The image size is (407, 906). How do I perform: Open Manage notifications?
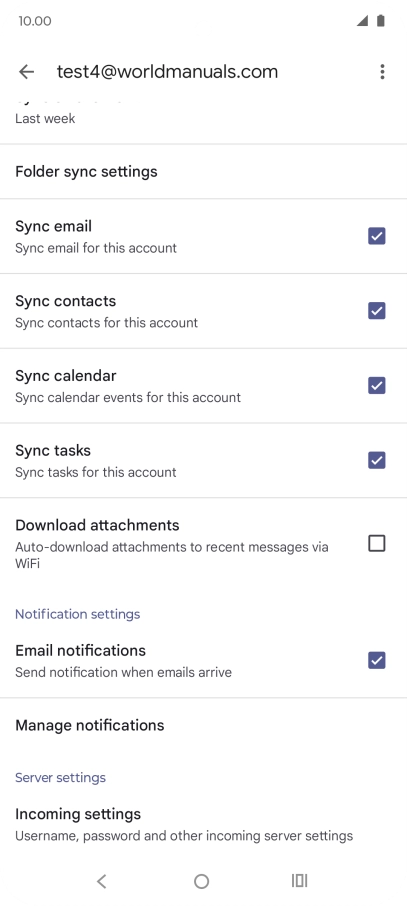coord(204,725)
